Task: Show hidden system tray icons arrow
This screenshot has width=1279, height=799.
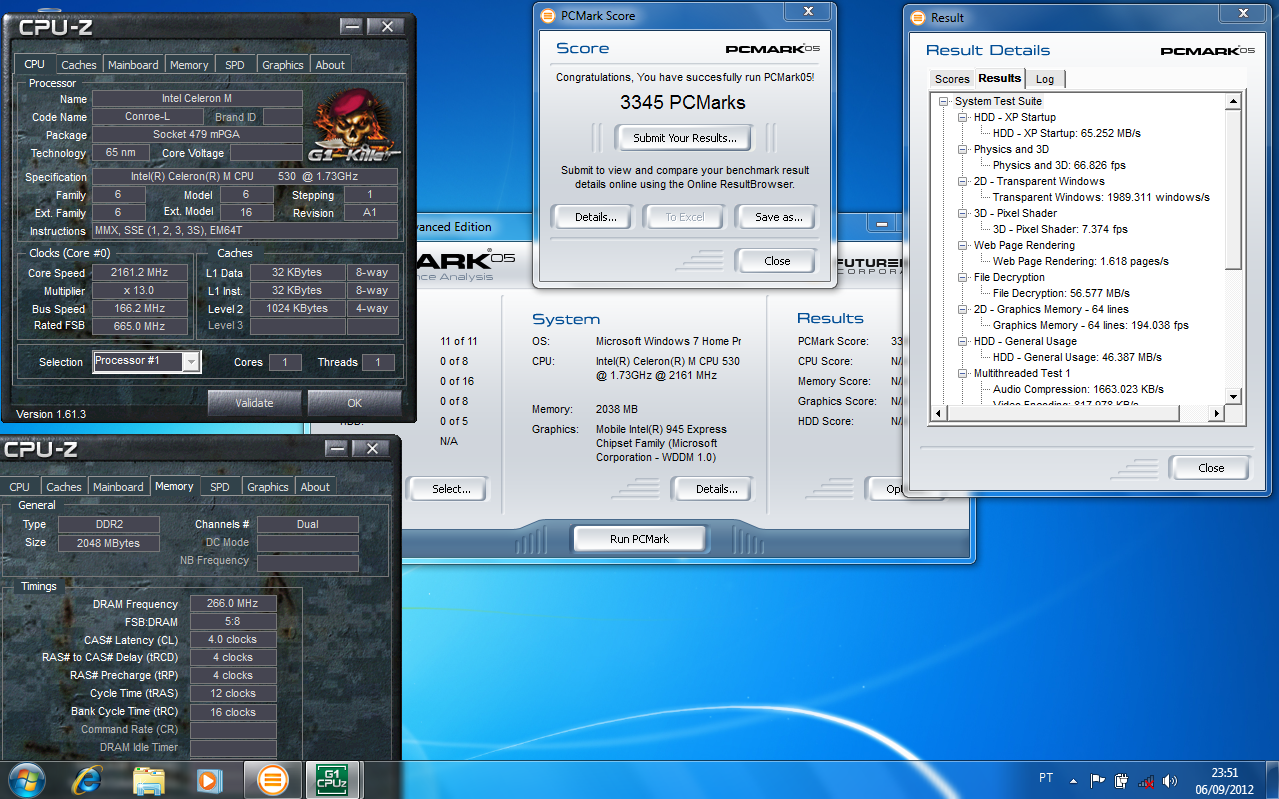Action: pos(1074,780)
